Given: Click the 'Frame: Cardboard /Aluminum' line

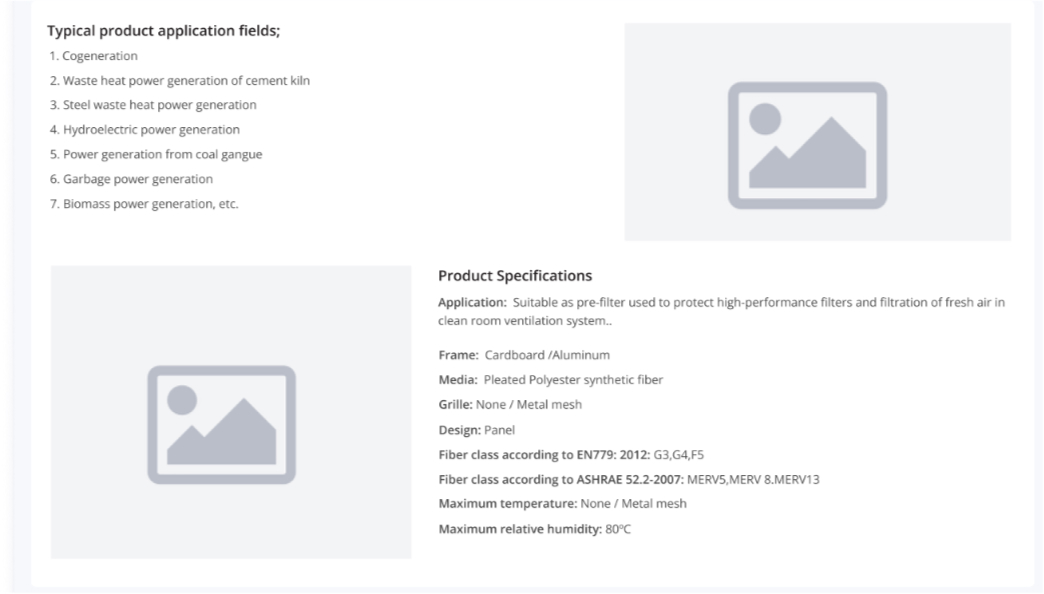Looking at the screenshot, I should 524,355.
